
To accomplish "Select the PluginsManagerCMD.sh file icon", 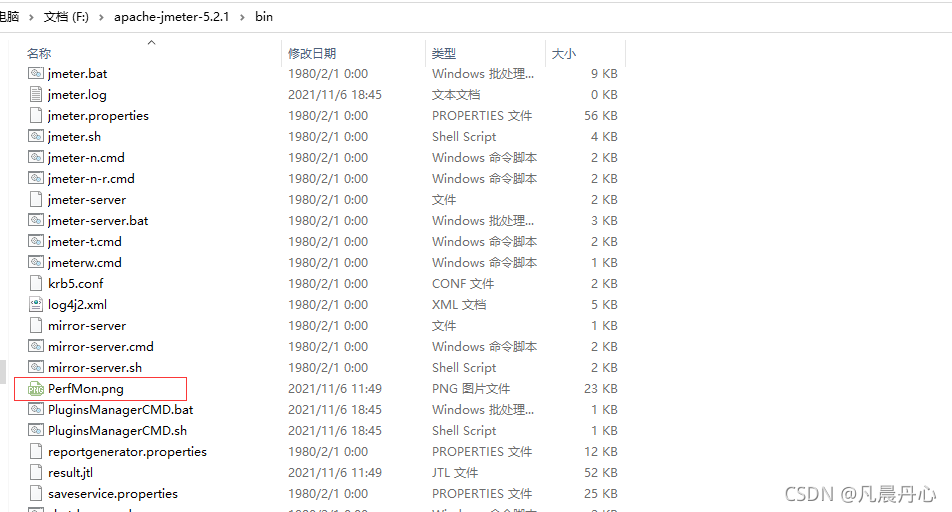I will pos(36,430).
